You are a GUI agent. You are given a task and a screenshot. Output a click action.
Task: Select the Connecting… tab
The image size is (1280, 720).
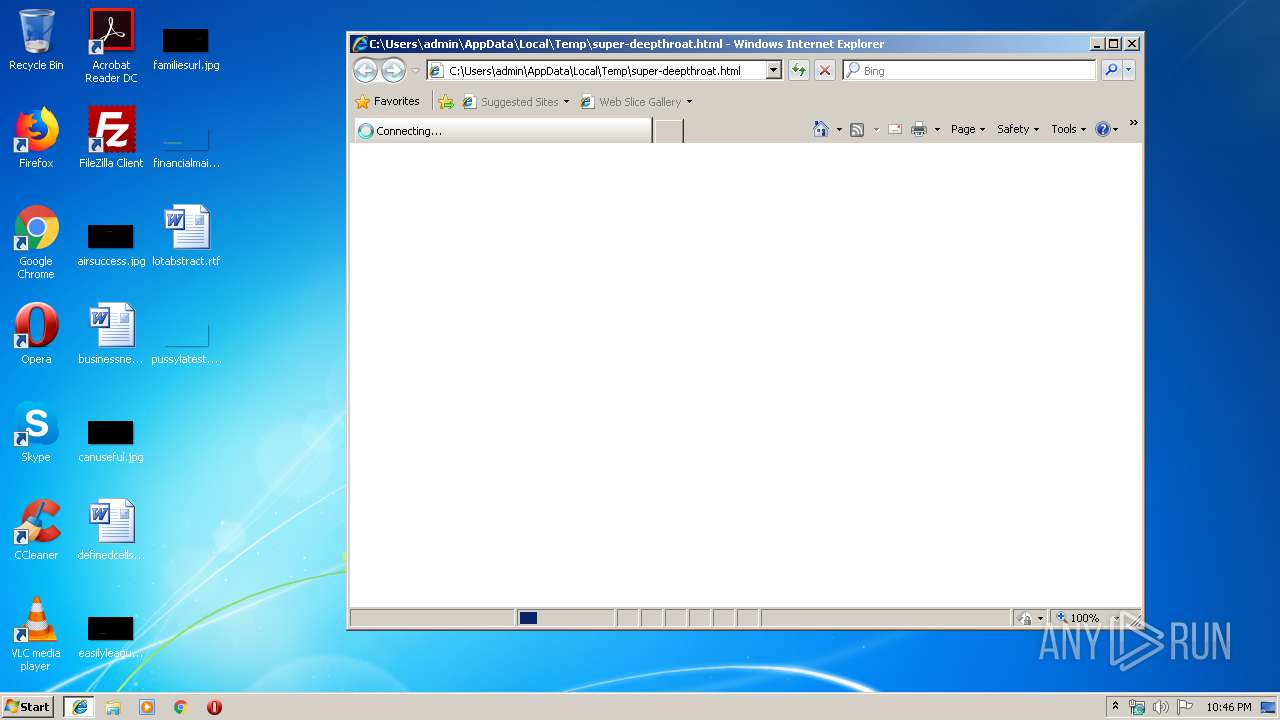click(x=503, y=131)
